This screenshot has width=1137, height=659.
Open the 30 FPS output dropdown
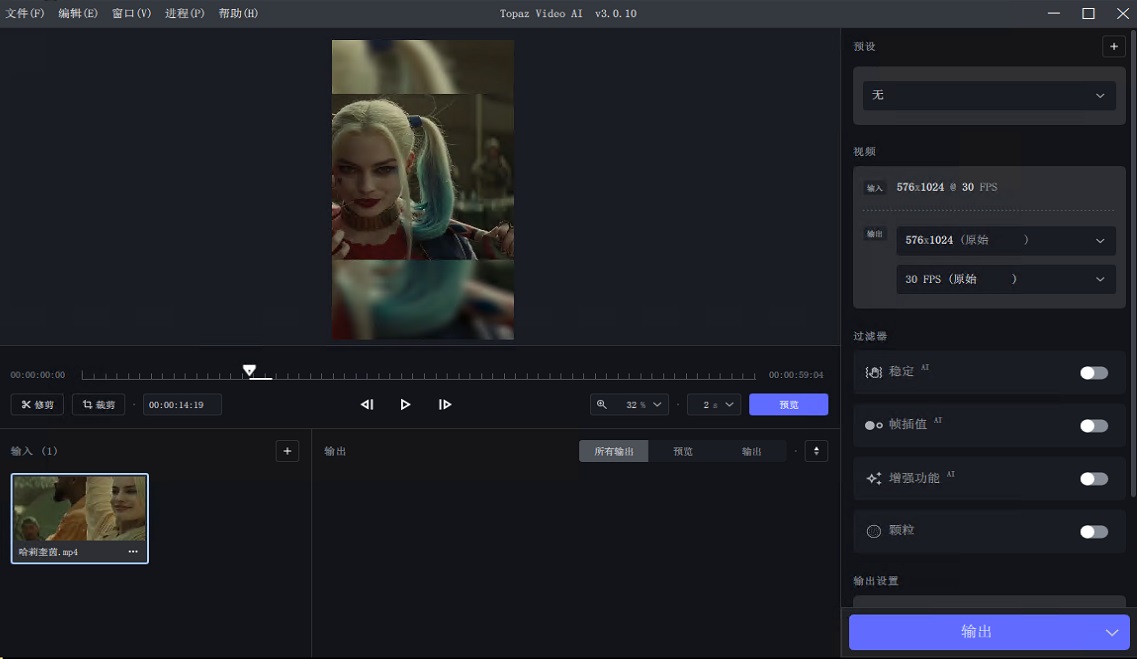pyautogui.click(x=1005, y=279)
